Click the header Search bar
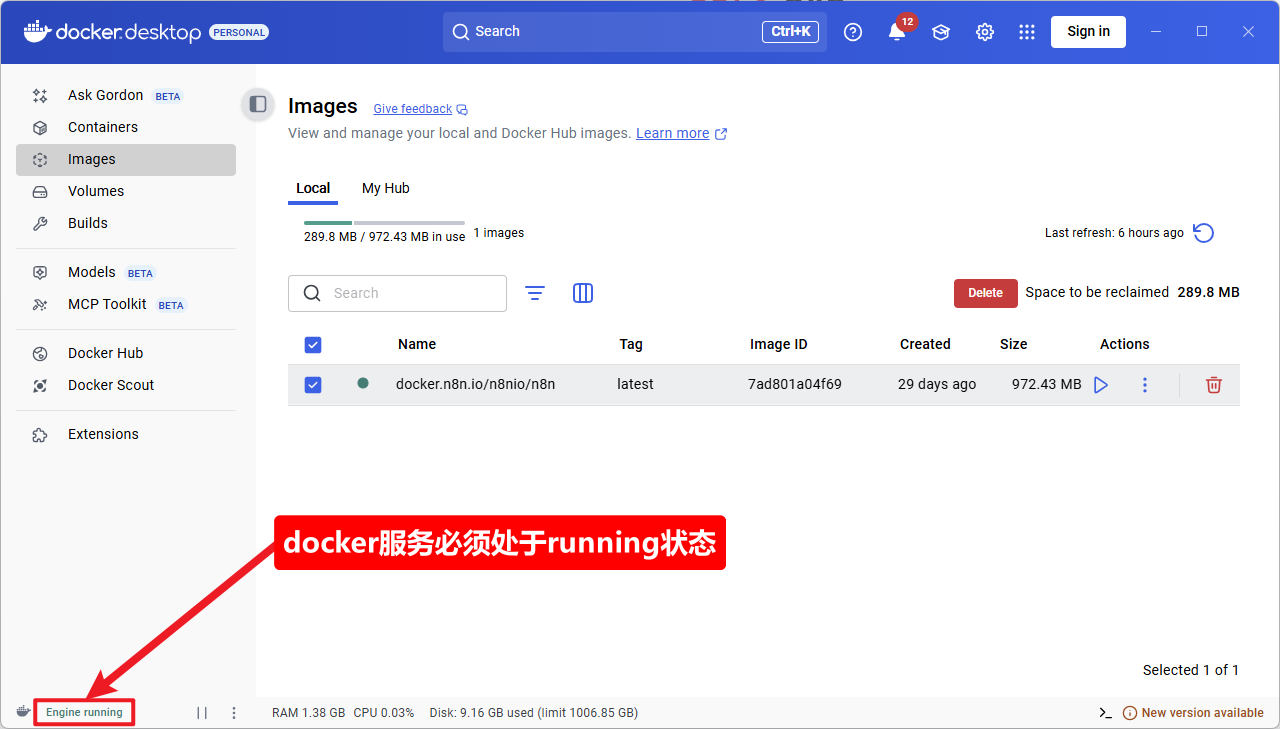This screenshot has height=729, width=1280. coord(635,32)
